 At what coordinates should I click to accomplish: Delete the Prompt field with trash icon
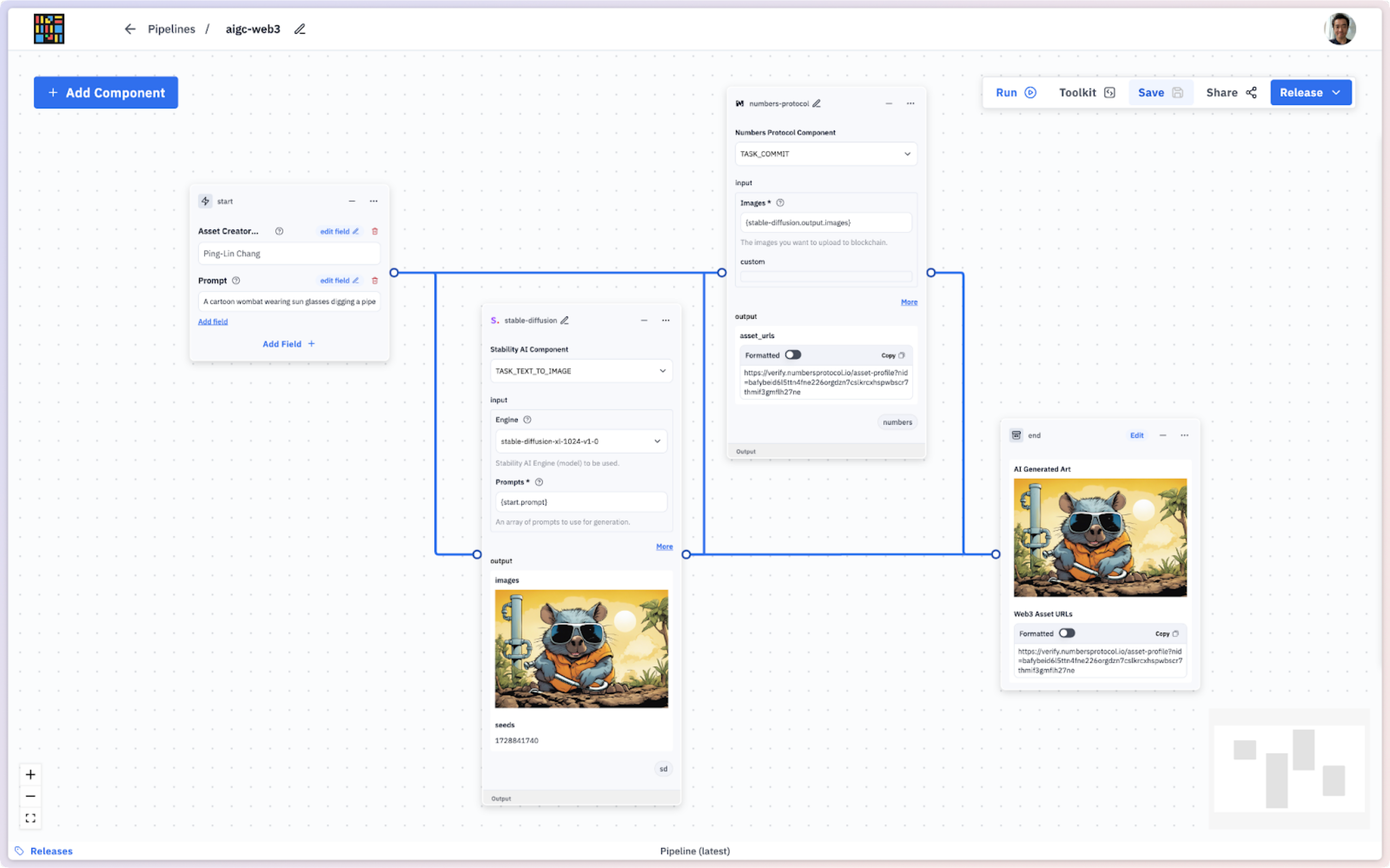coord(375,281)
